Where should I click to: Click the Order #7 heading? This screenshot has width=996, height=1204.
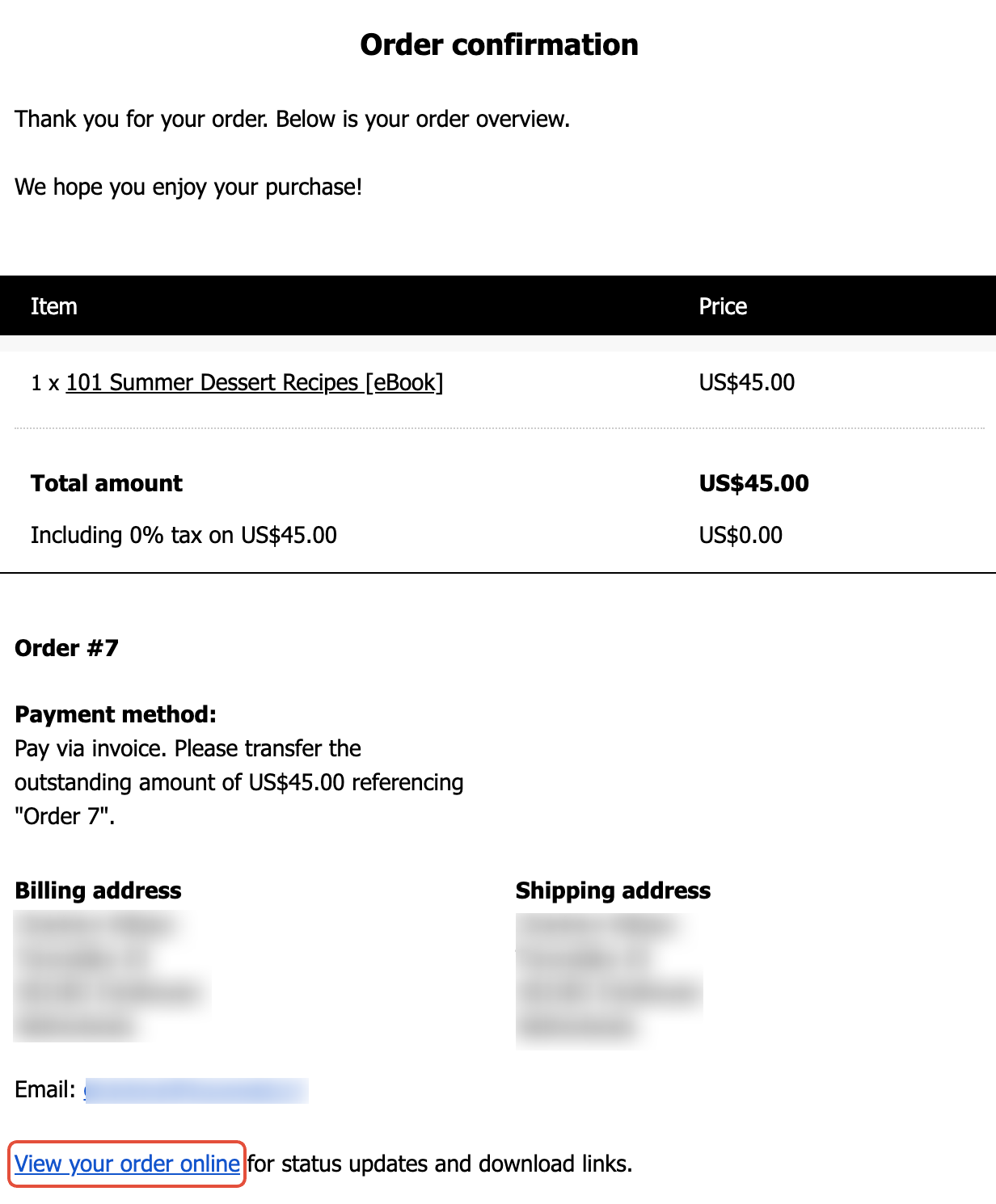point(67,648)
